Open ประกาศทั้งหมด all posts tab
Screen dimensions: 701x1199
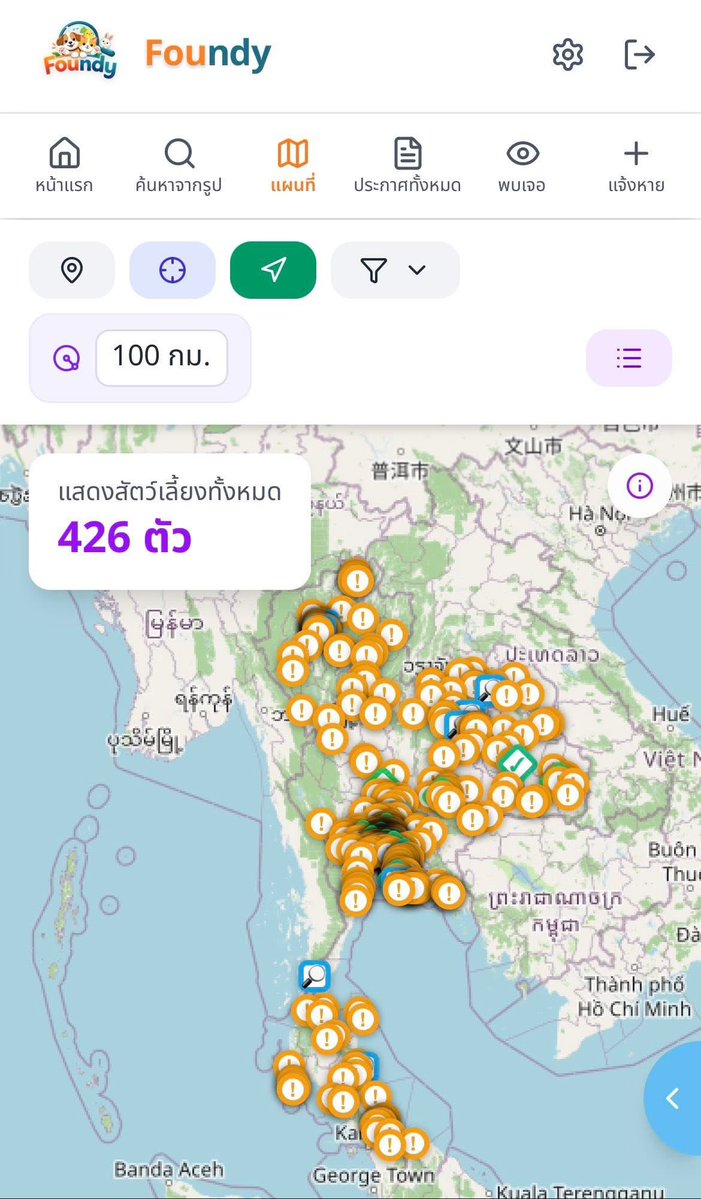(407, 166)
